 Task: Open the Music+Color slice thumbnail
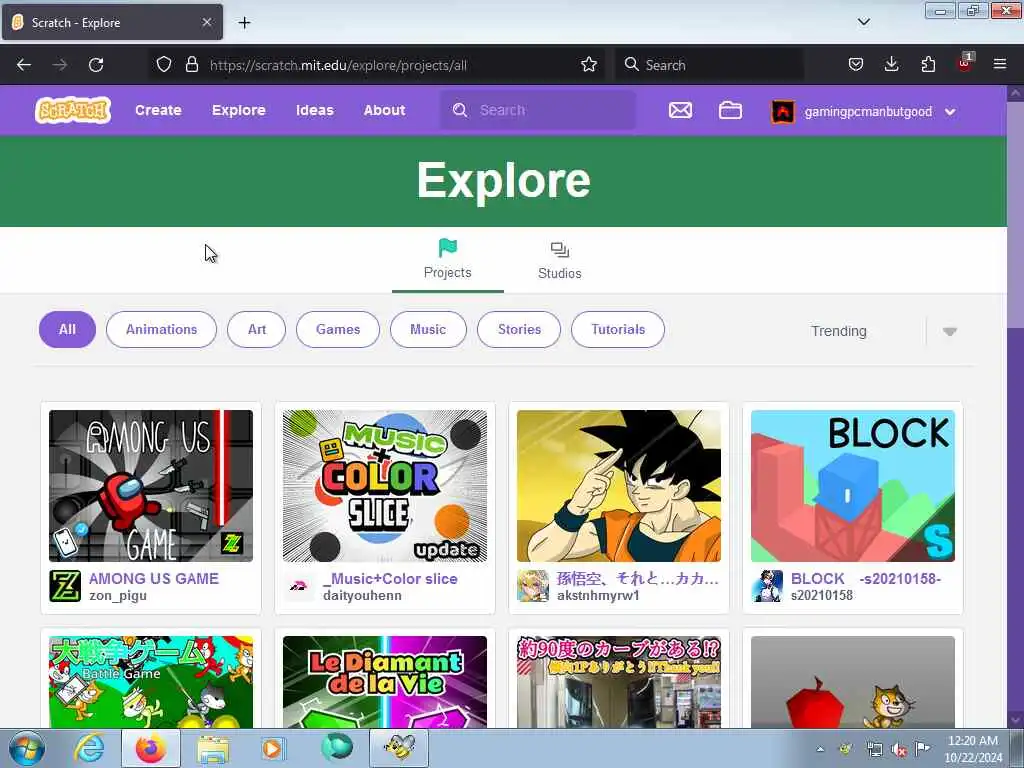coord(385,486)
